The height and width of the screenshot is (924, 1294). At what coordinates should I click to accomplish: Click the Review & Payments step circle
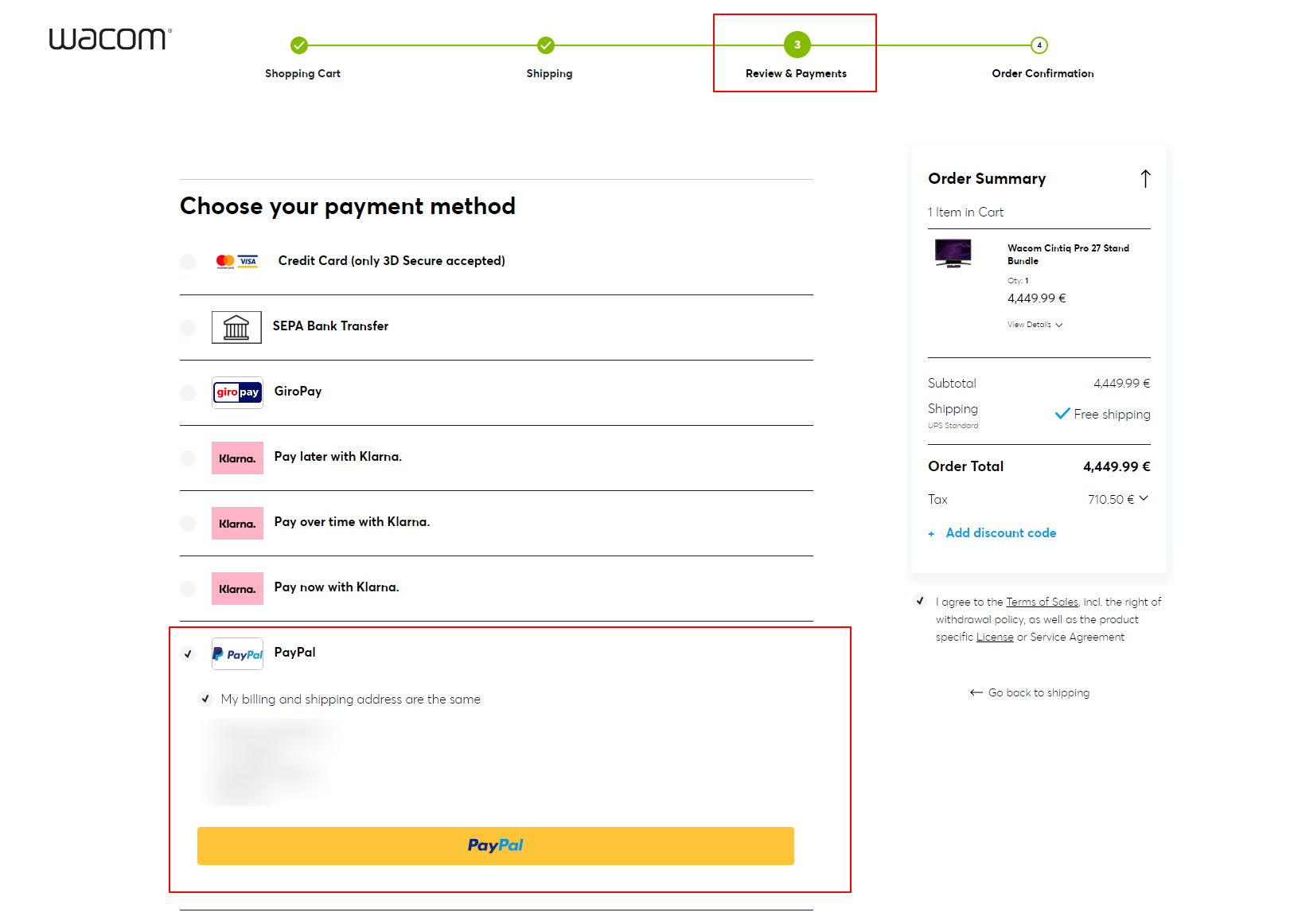pos(797,45)
